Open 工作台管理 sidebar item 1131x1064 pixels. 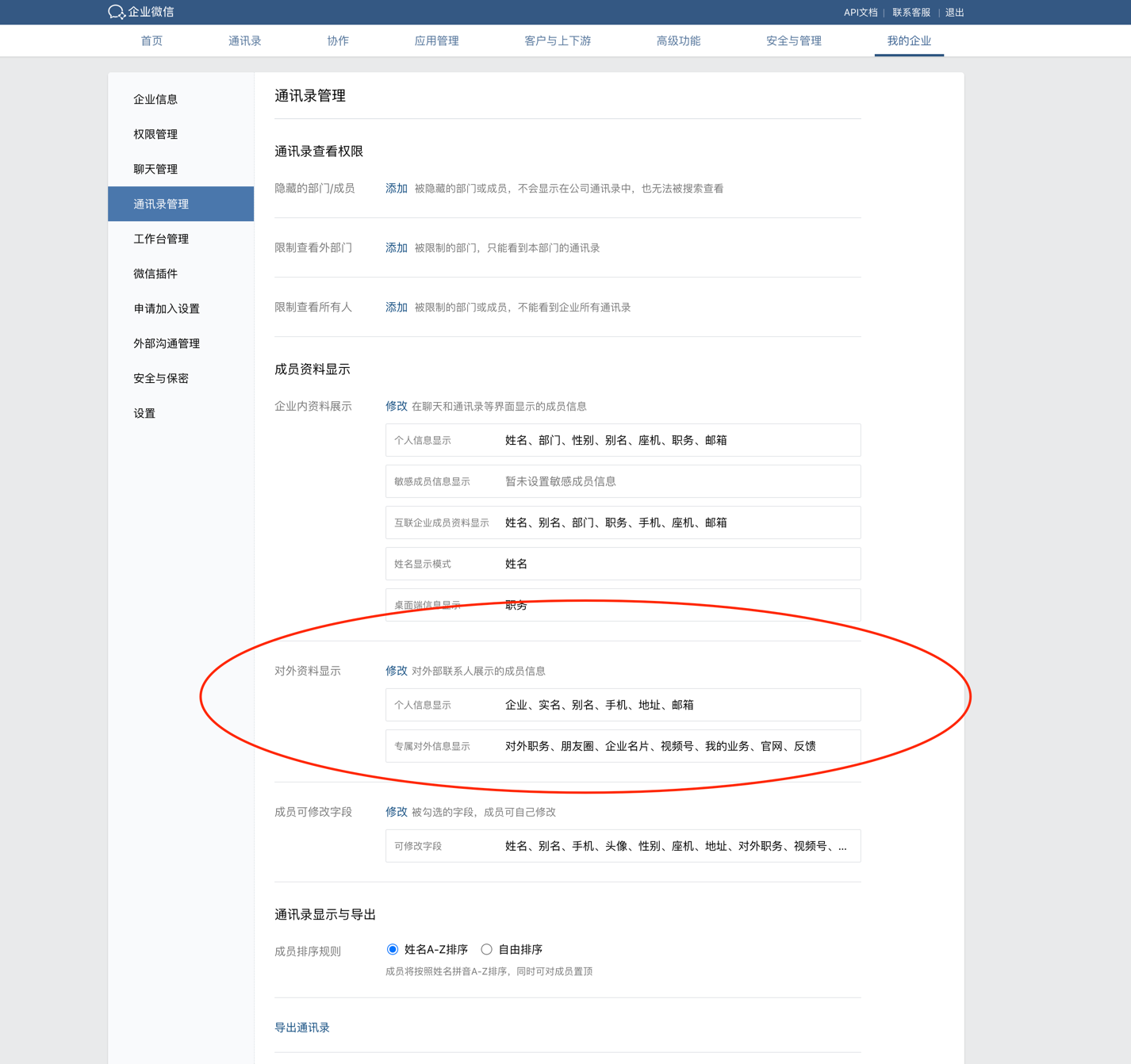click(181, 239)
